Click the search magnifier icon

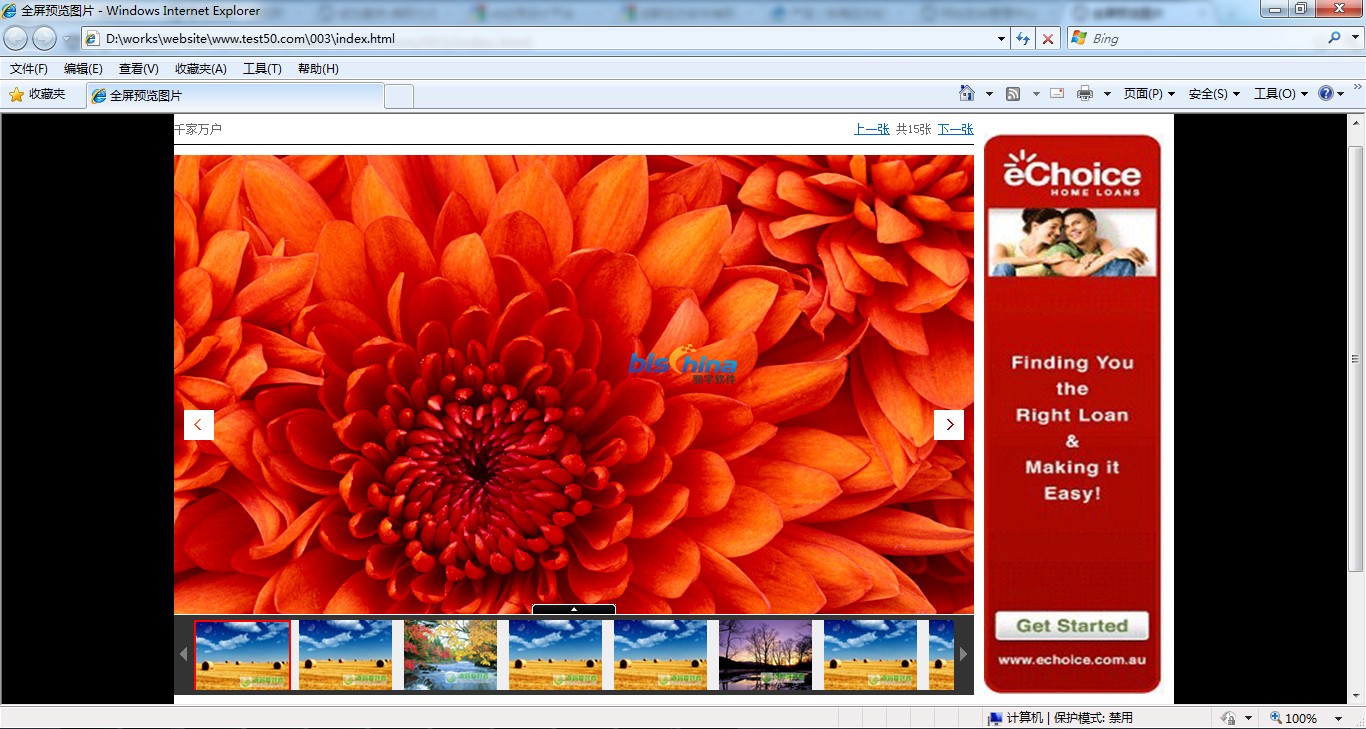pyautogui.click(x=1334, y=38)
